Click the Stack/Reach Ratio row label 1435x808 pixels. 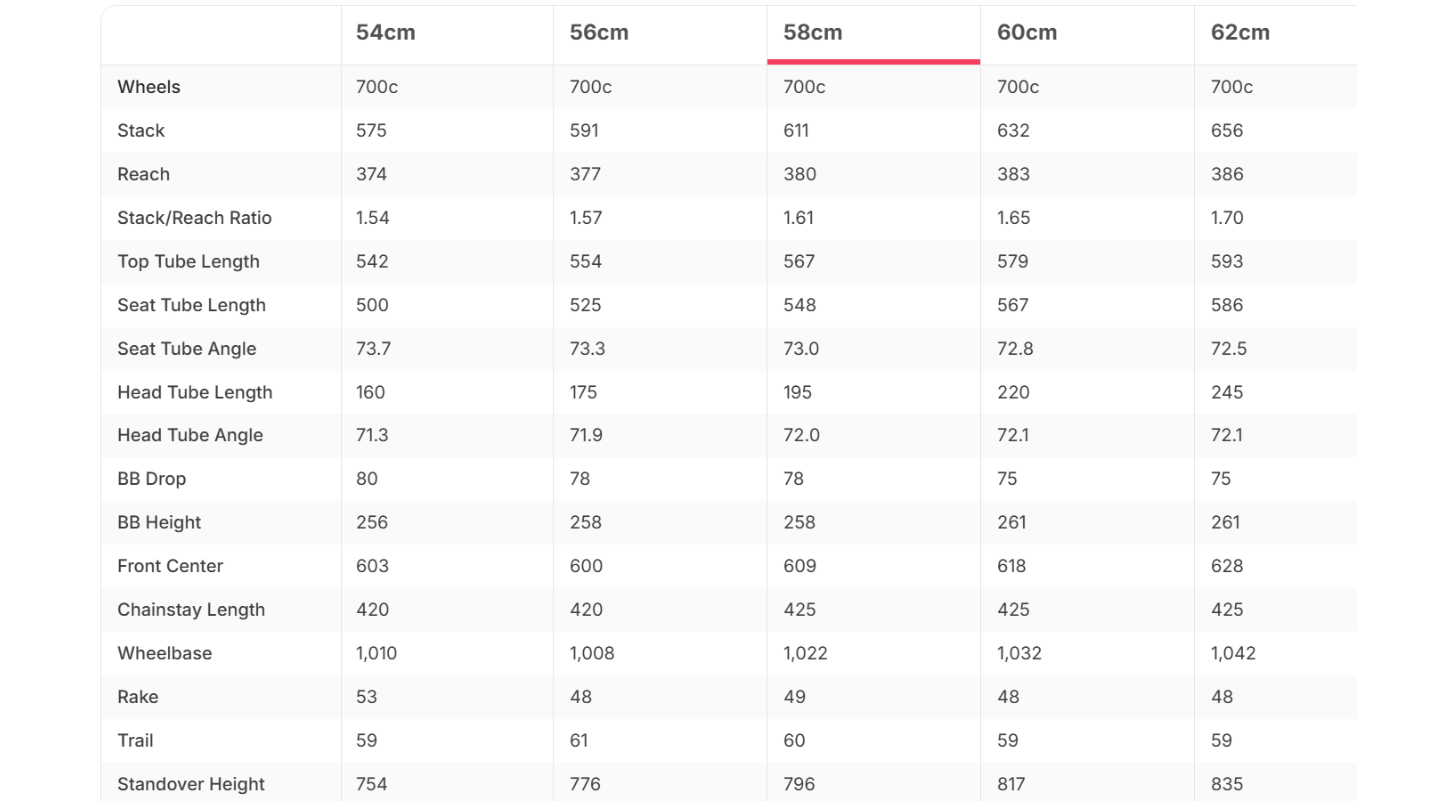point(195,218)
